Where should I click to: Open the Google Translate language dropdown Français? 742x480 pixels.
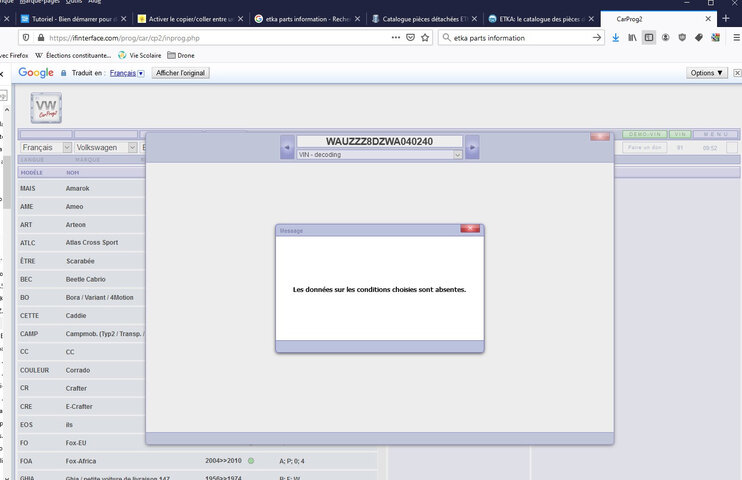pyautogui.click(x=127, y=73)
